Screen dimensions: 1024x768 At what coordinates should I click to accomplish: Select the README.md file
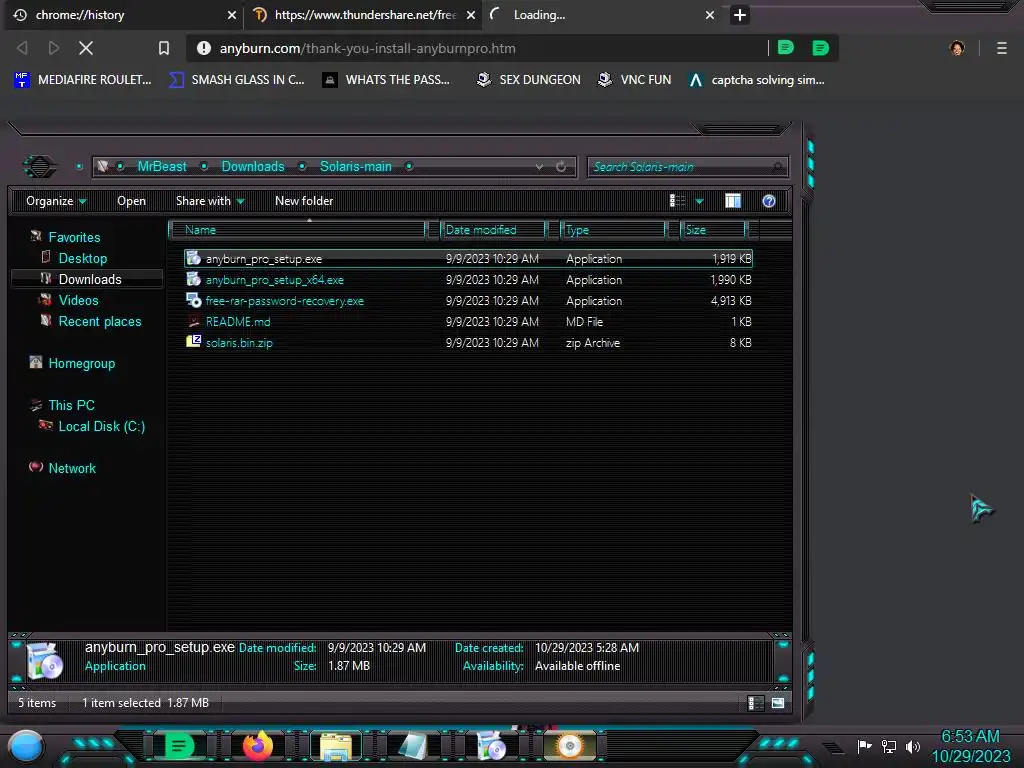(x=469, y=322)
